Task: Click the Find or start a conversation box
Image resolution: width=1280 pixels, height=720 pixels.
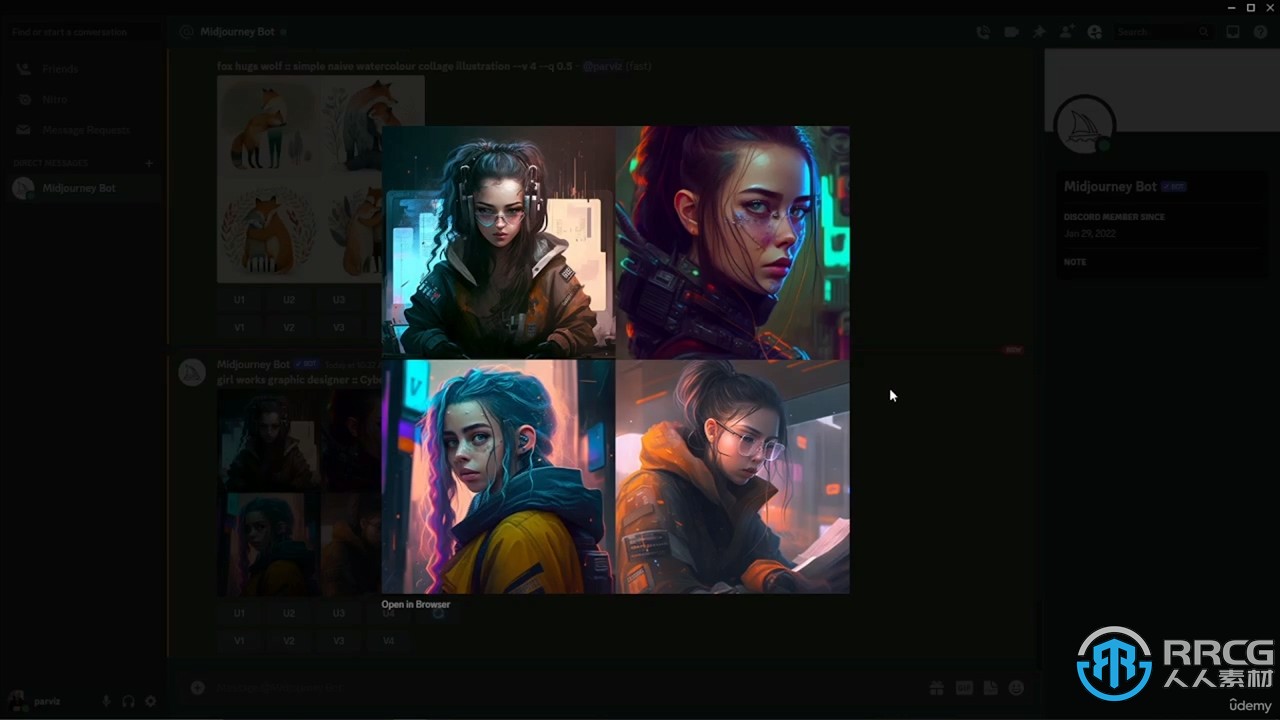Action: click(x=82, y=32)
